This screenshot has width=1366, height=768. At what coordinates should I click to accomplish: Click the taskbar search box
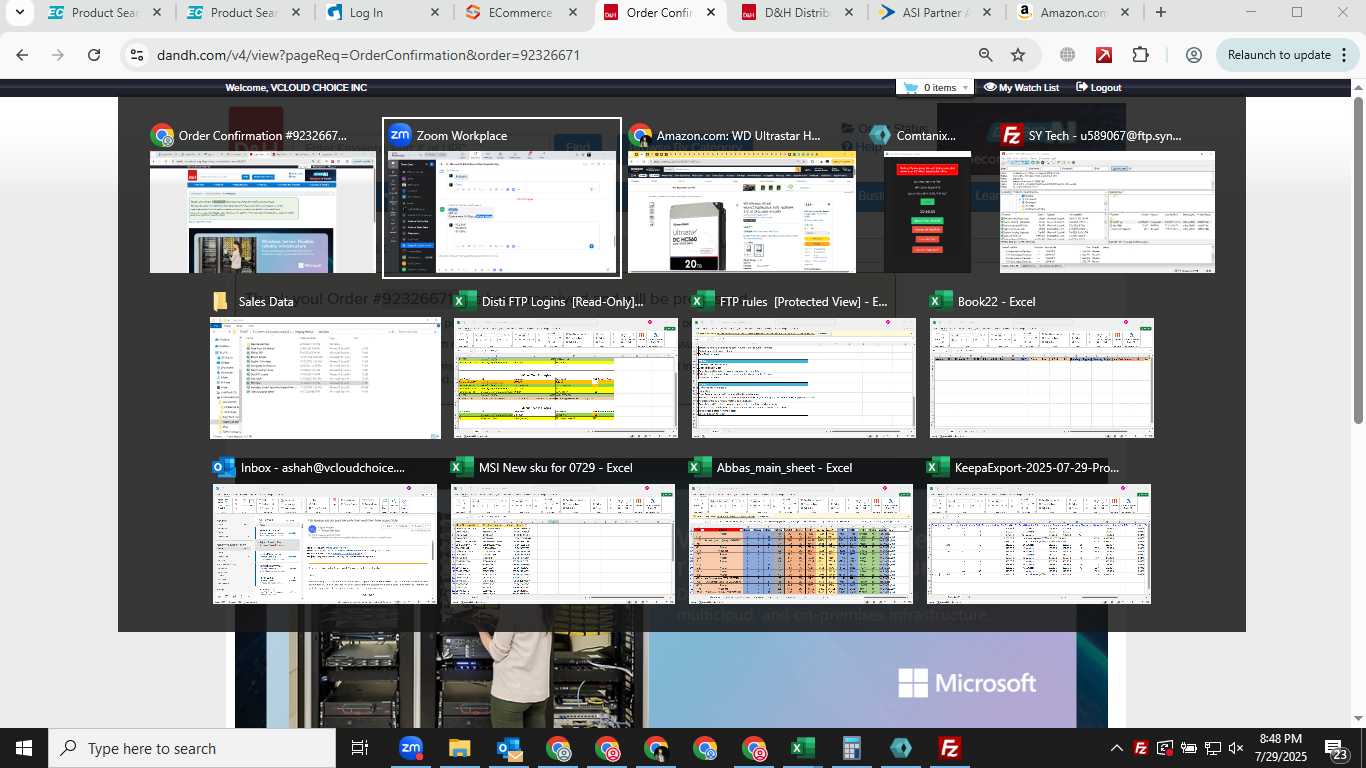[x=193, y=748]
